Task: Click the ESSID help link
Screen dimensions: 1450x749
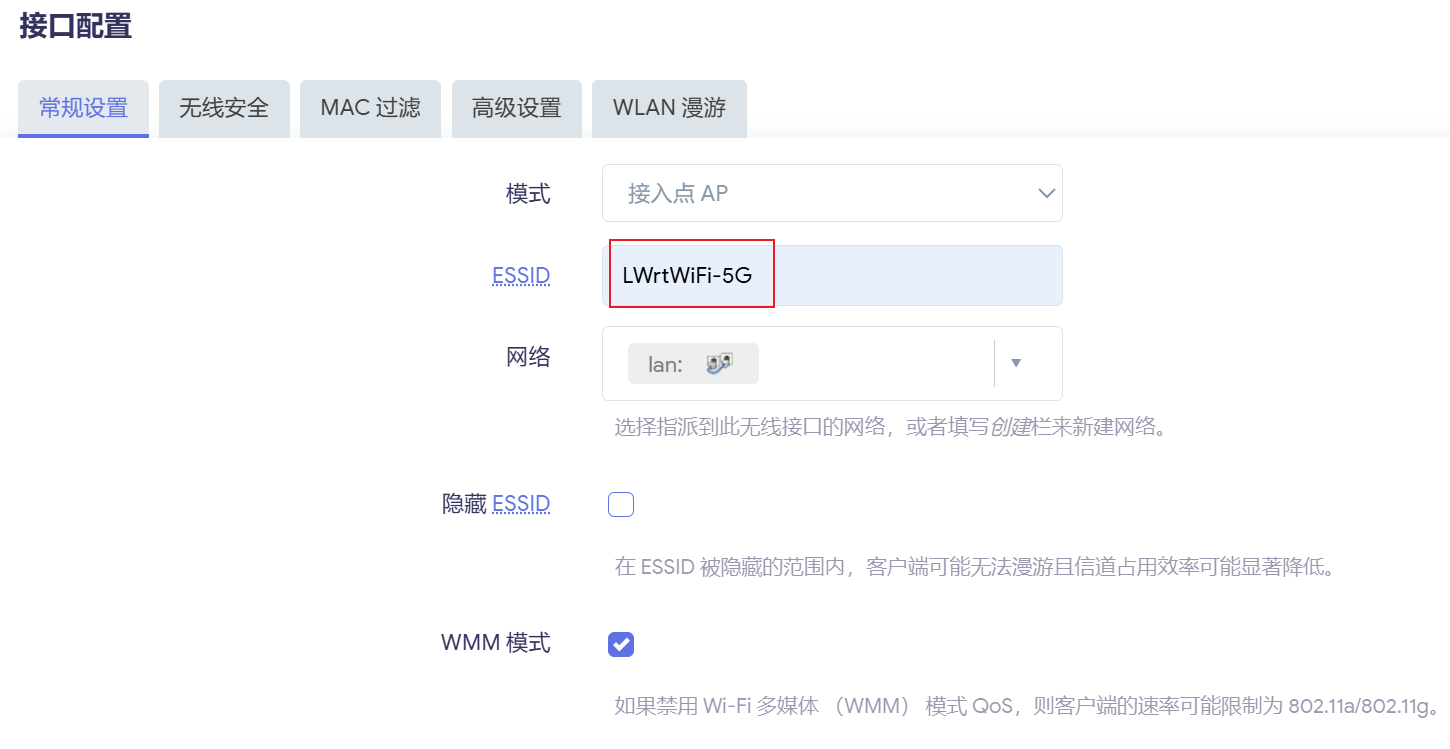Action: coord(520,274)
